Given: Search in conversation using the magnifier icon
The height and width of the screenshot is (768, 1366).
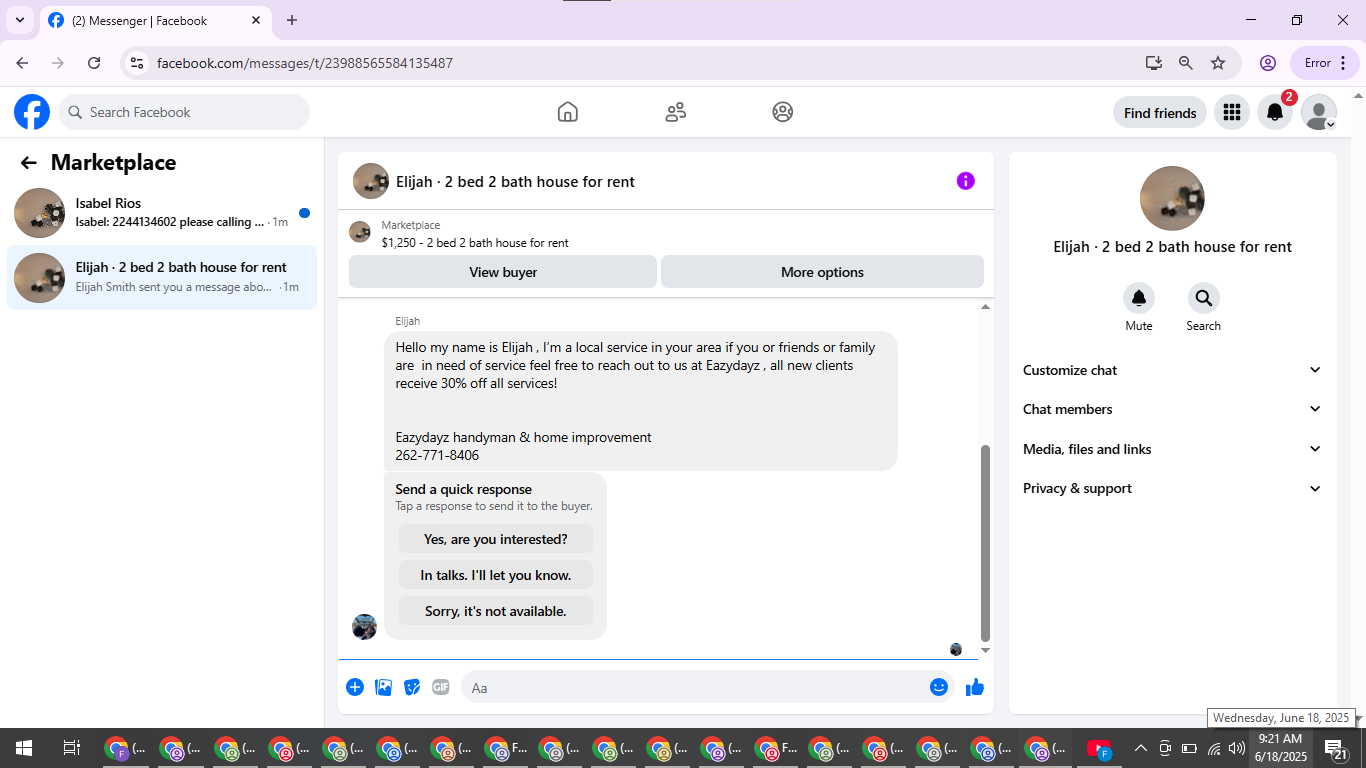Looking at the screenshot, I should pos(1204,298).
